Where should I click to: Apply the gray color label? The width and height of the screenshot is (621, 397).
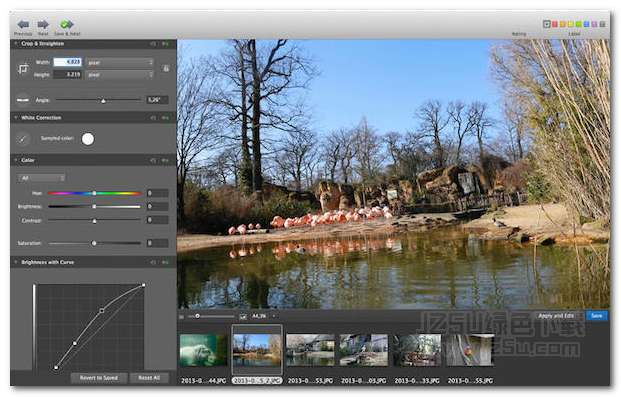(602, 24)
